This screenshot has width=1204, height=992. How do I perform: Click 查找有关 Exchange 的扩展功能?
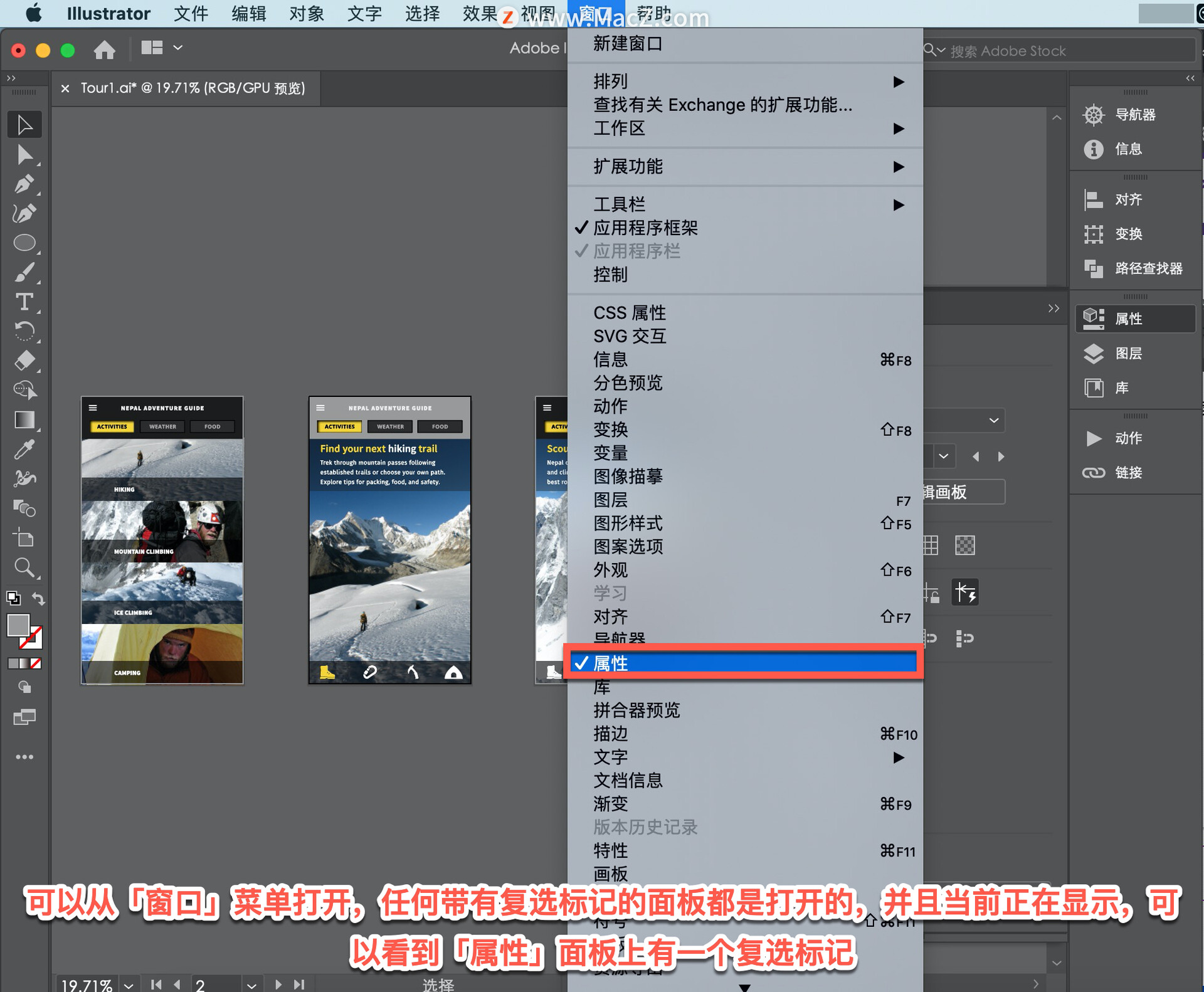click(744, 105)
